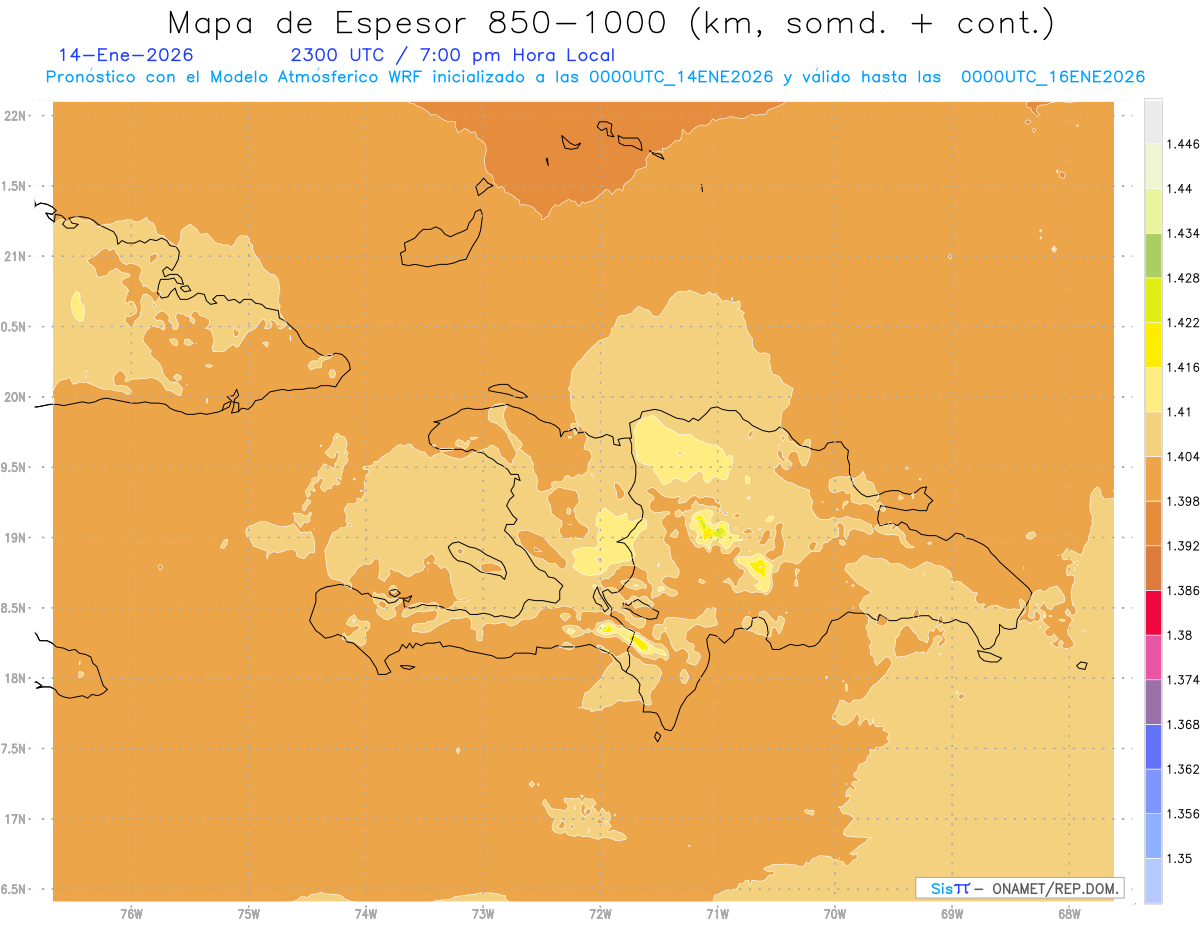The image size is (1200, 927).
Task: Click the latitude axis label '9.5N'
Action: 14,467
